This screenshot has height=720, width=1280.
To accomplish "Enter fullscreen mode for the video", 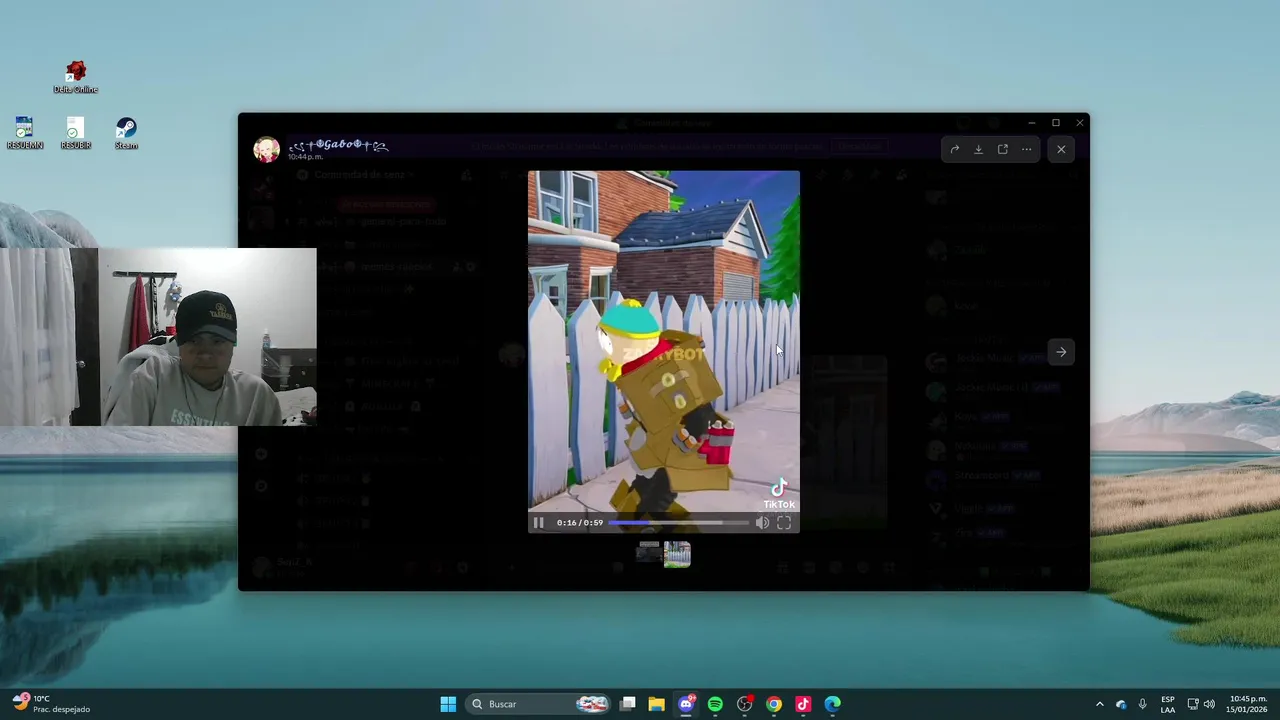I will click(784, 523).
